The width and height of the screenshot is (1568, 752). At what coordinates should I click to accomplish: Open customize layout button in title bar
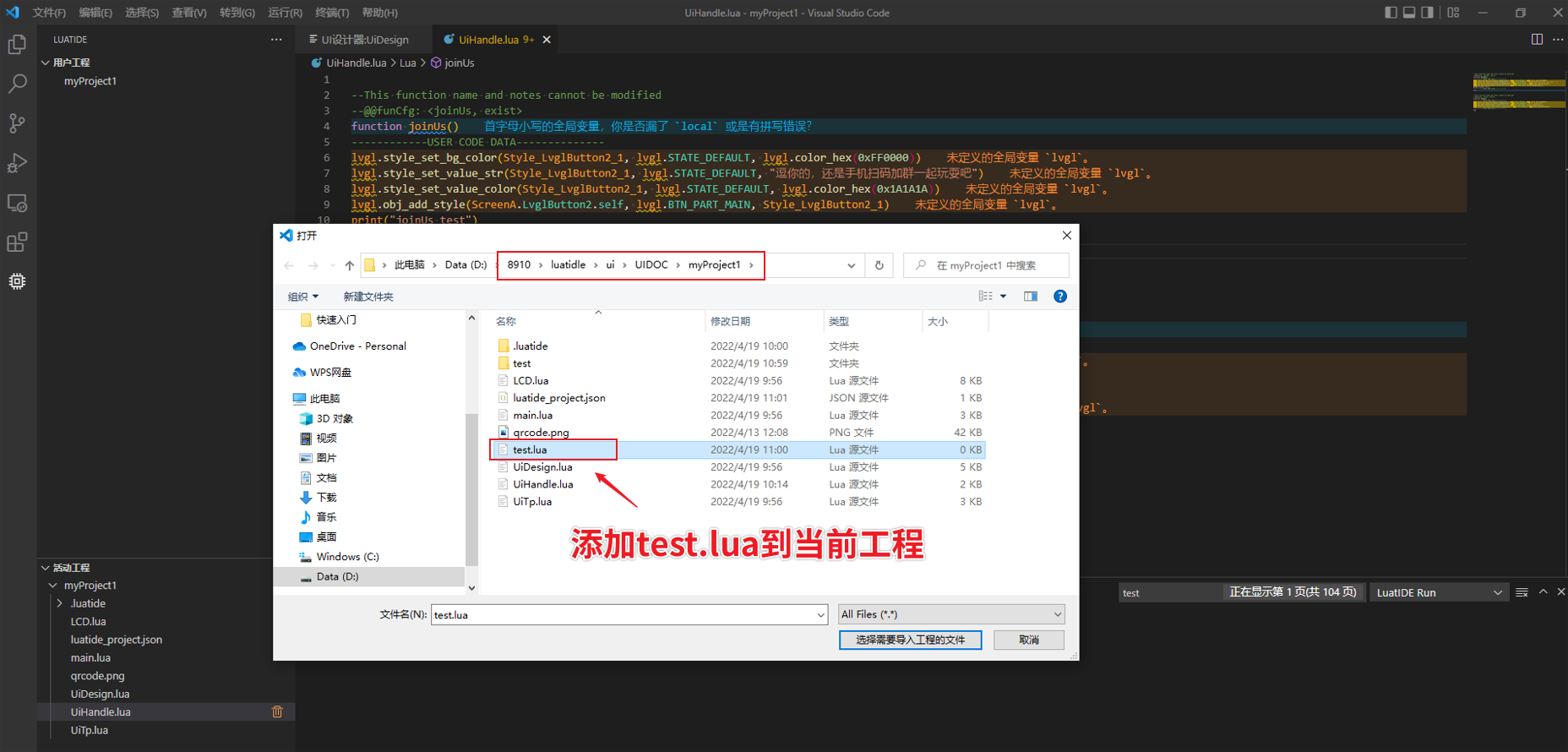pos(1453,13)
